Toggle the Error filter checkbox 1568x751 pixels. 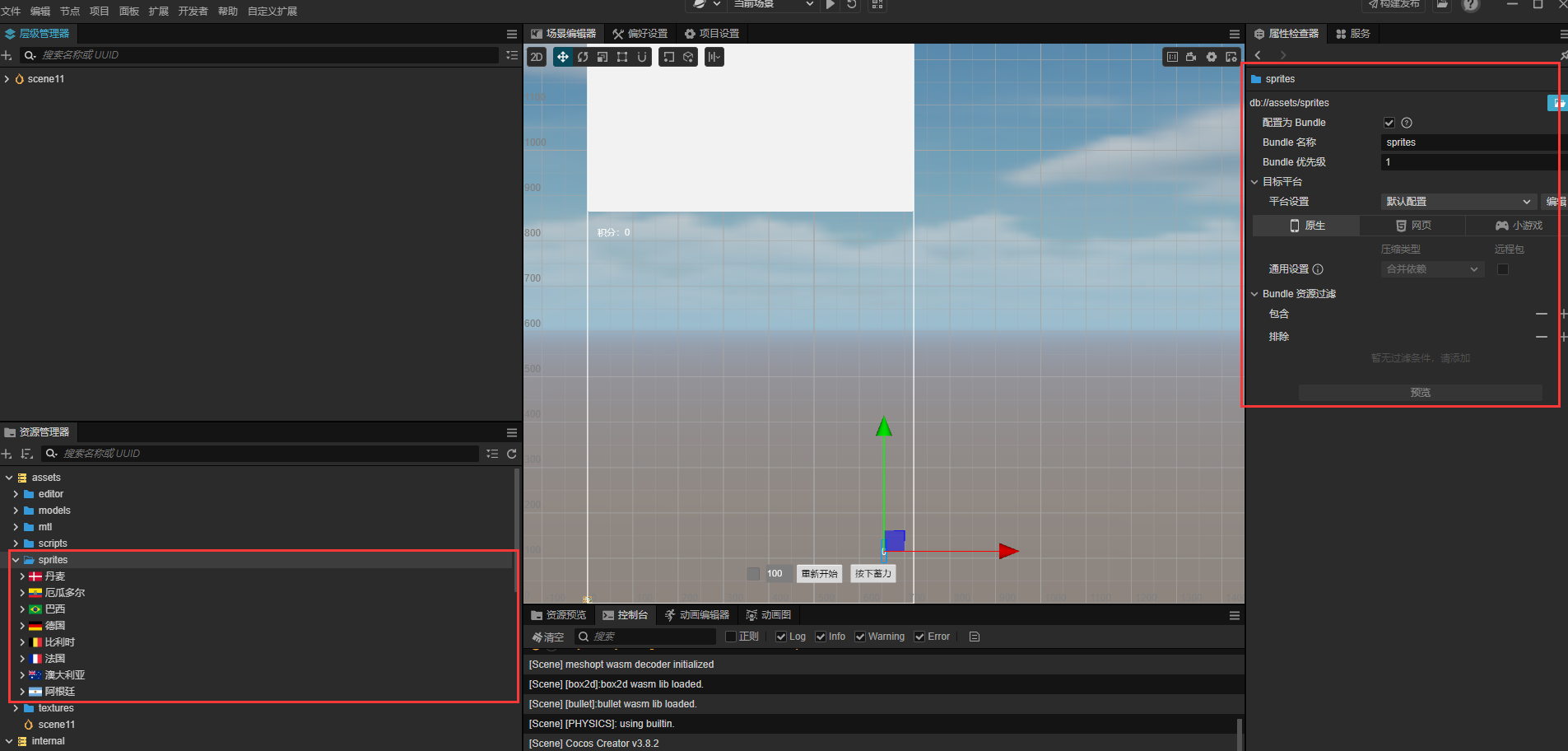click(x=919, y=637)
